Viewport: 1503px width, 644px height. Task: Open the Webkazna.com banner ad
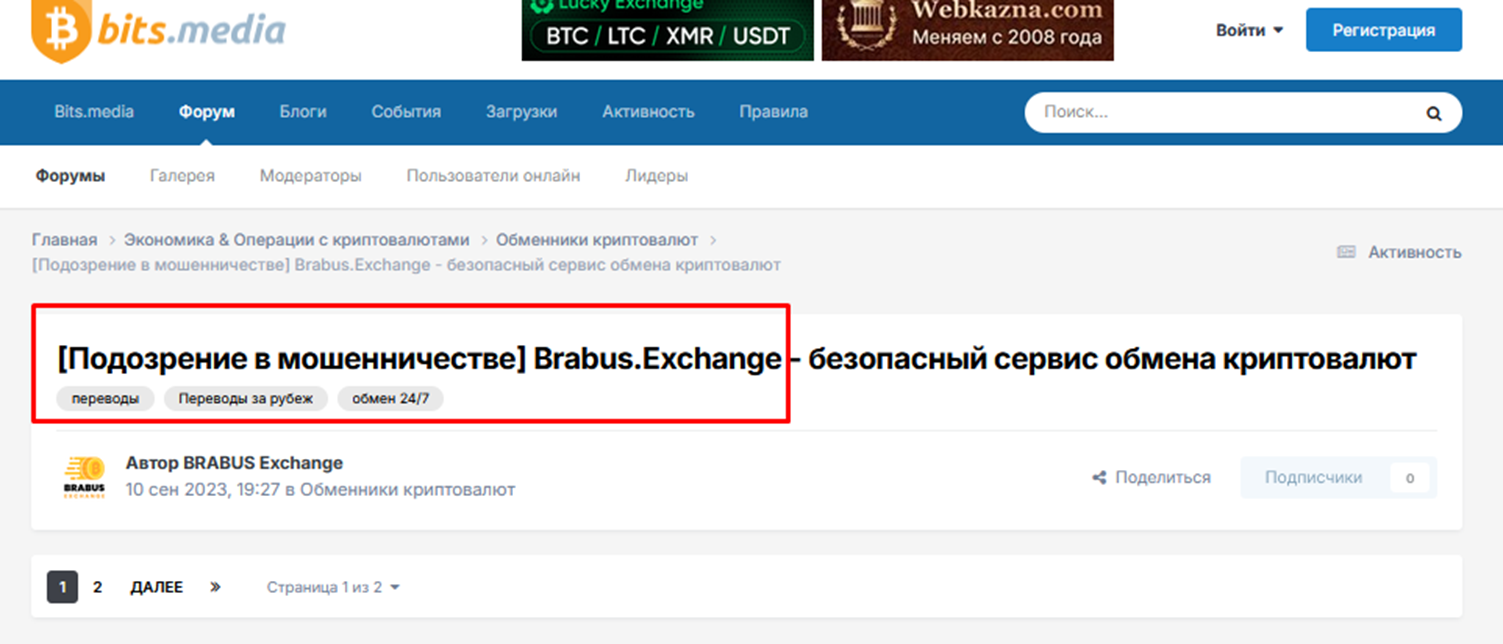[968, 30]
